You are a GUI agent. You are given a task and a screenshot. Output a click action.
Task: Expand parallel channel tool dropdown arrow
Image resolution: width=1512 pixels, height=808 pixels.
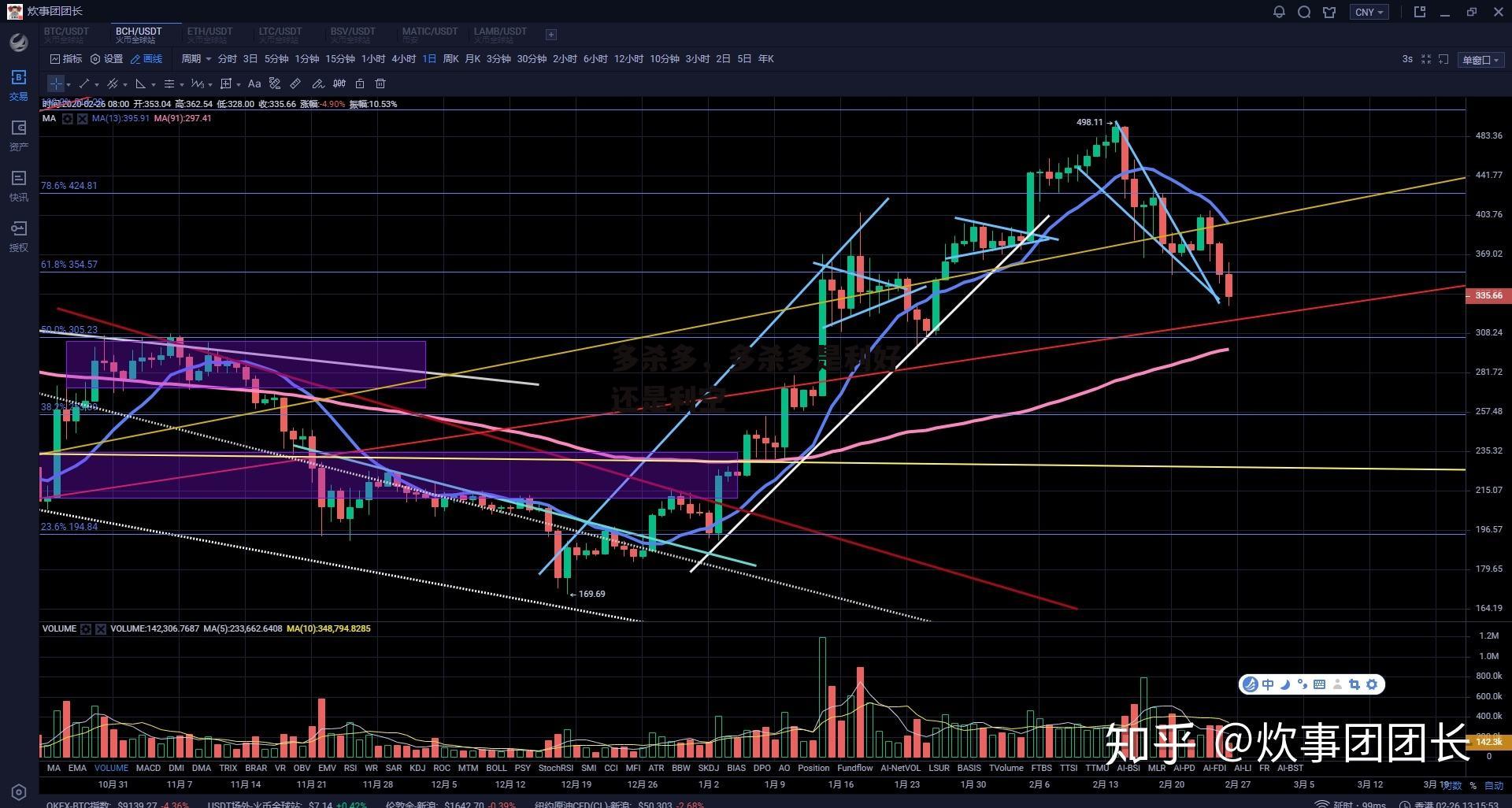point(125,84)
